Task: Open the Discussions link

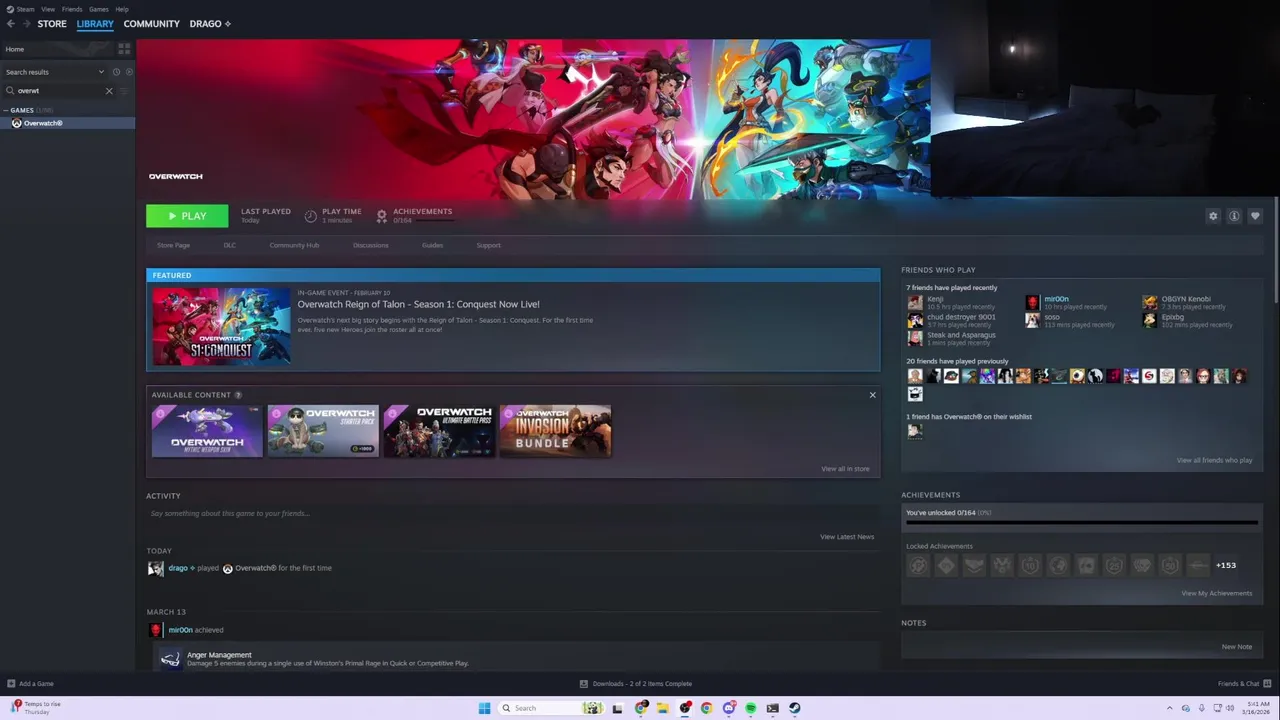Action: [x=370, y=245]
